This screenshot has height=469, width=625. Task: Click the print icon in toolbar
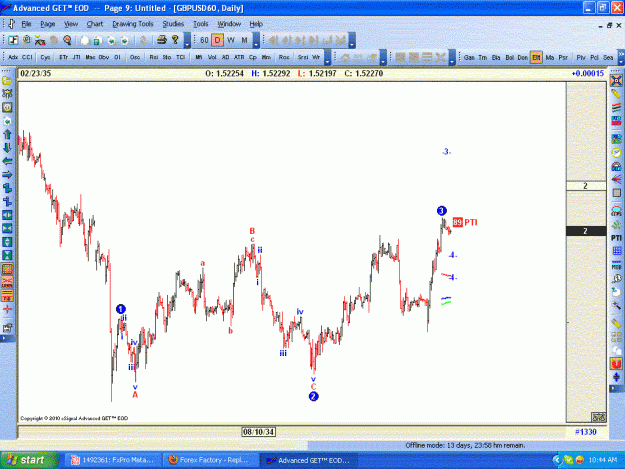(x=161, y=40)
